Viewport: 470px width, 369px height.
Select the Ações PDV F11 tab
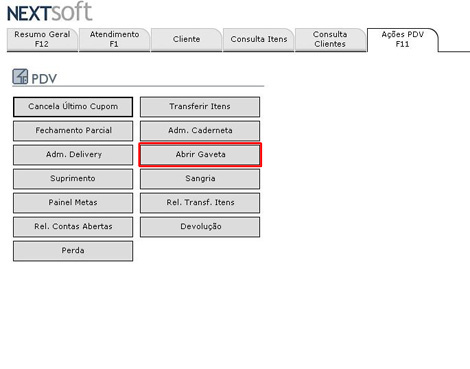click(x=403, y=39)
